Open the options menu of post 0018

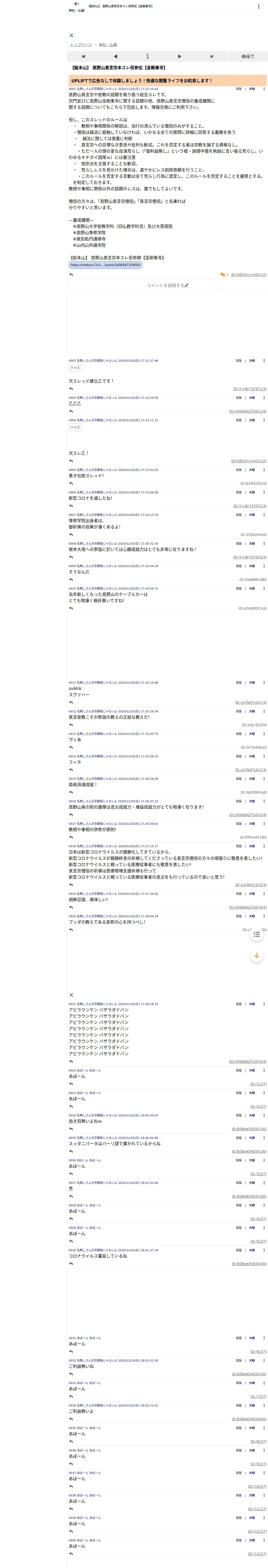pos(264,846)
